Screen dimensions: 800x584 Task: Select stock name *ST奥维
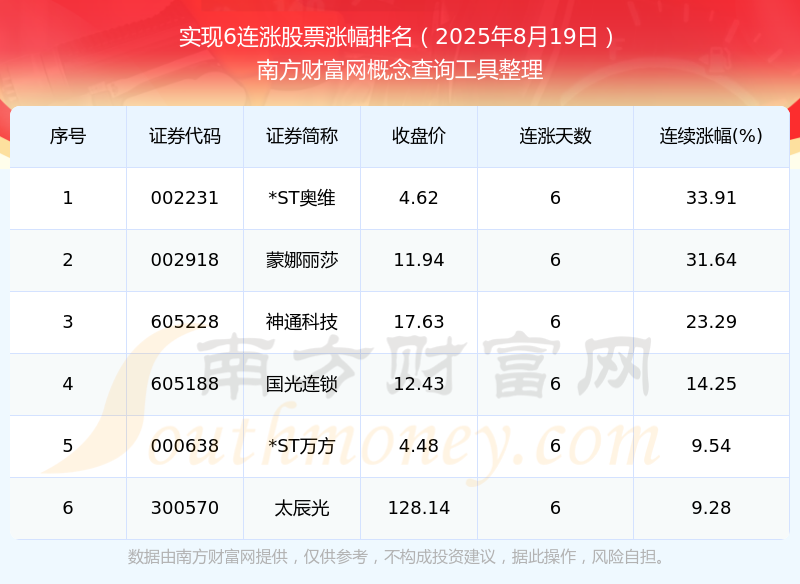pos(302,198)
